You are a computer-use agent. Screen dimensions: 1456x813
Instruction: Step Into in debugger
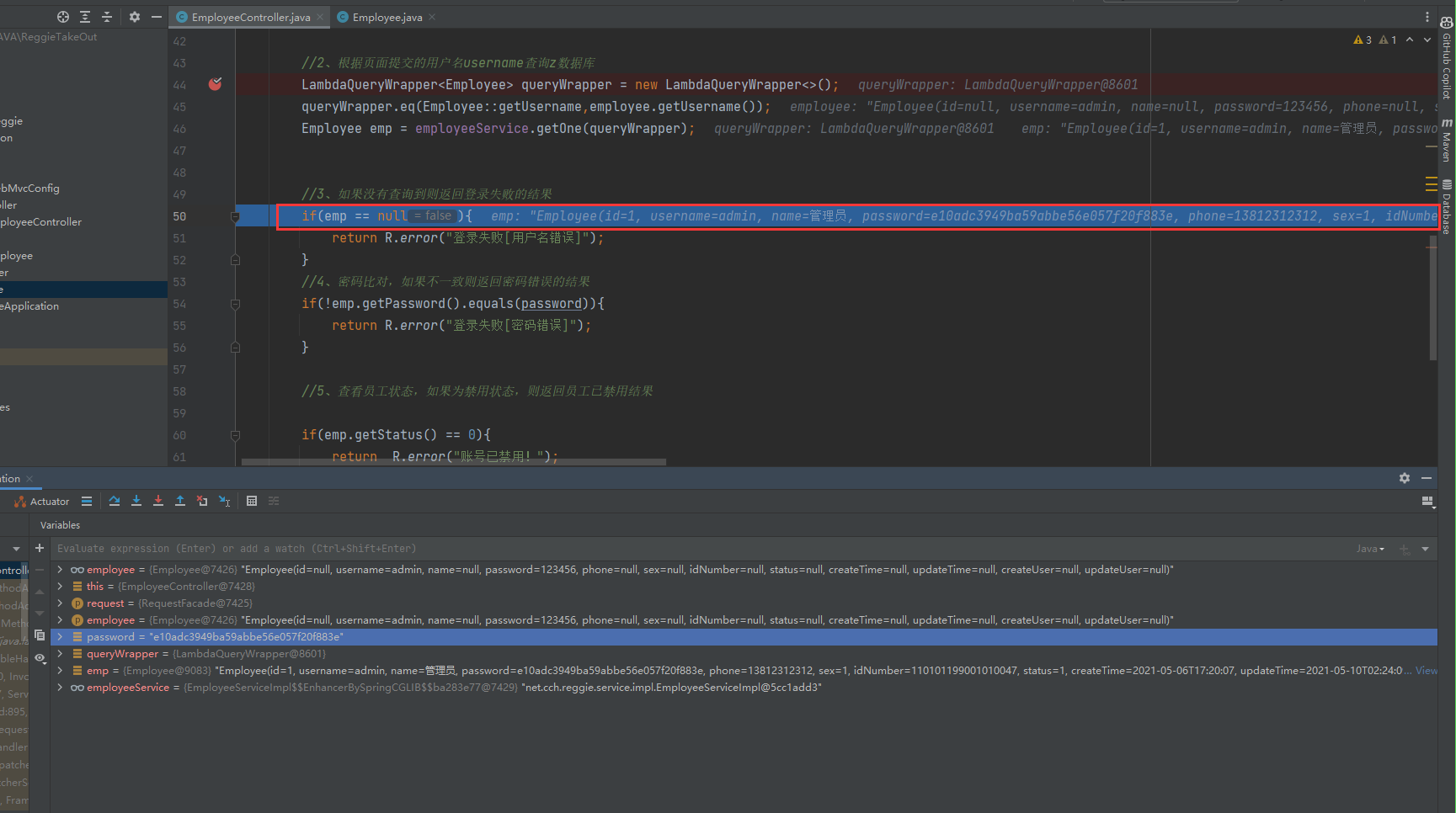point(136,501)
